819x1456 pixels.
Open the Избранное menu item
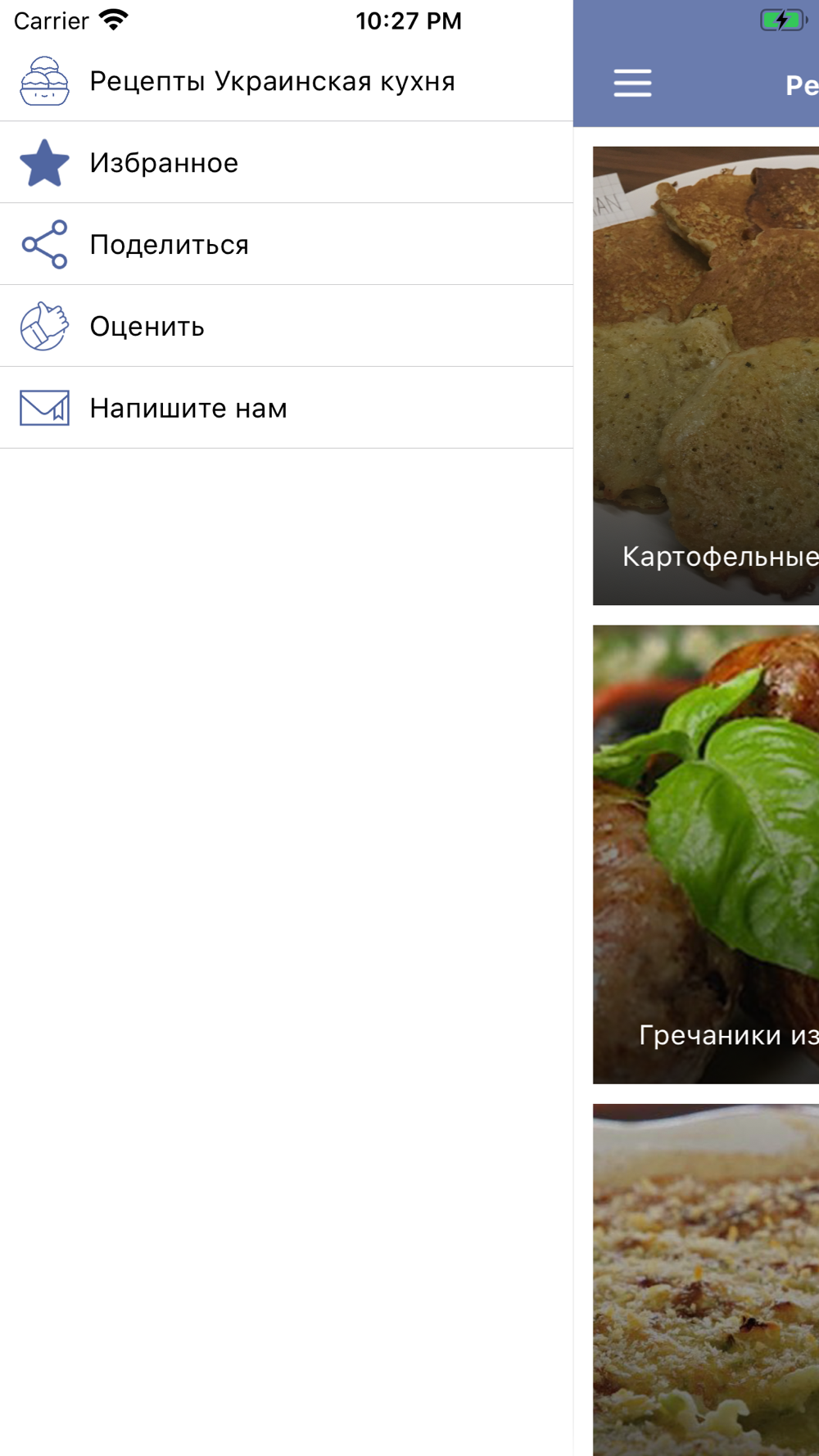click(287, 162)
